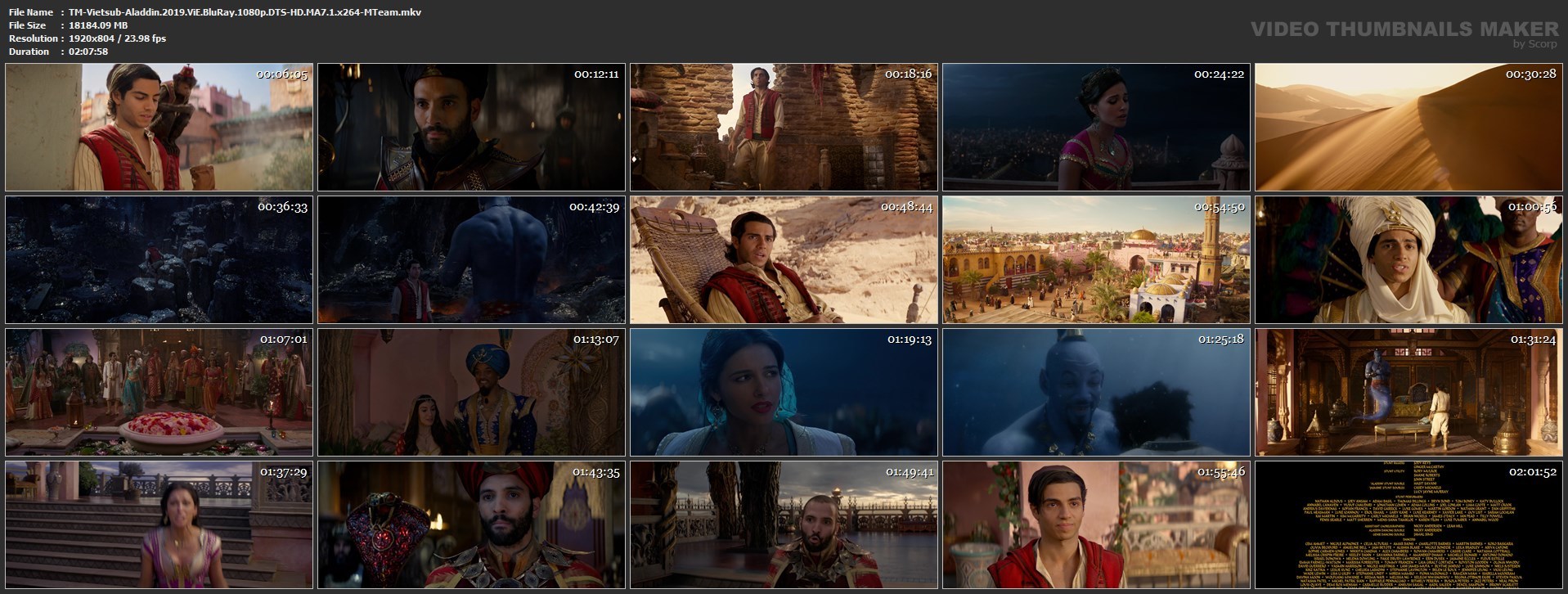Select the thumbnail stamped 00:18:16
Screen dimensions: 1568x594
click(x=784, y=128)
